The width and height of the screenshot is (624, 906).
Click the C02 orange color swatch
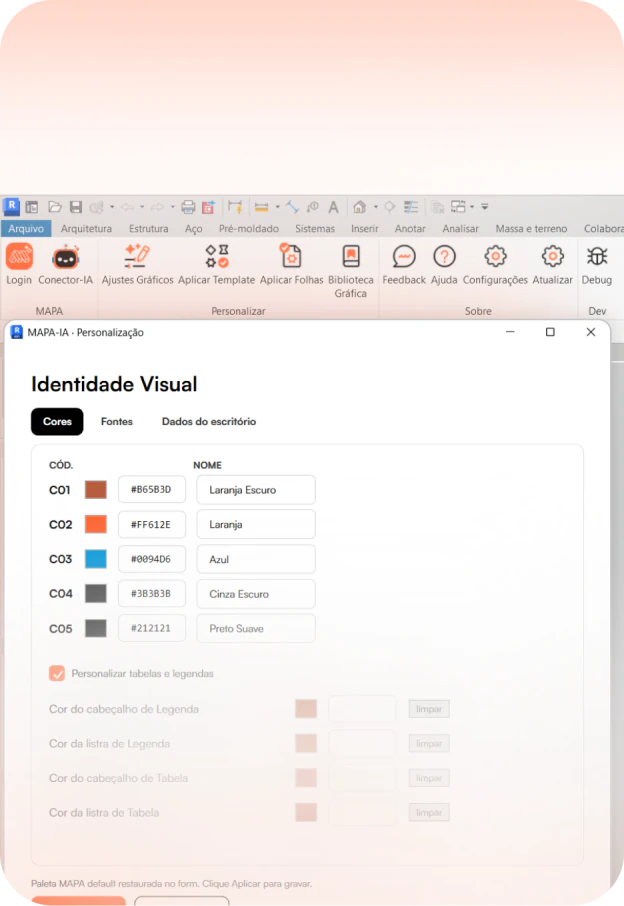tap(96, 524)
